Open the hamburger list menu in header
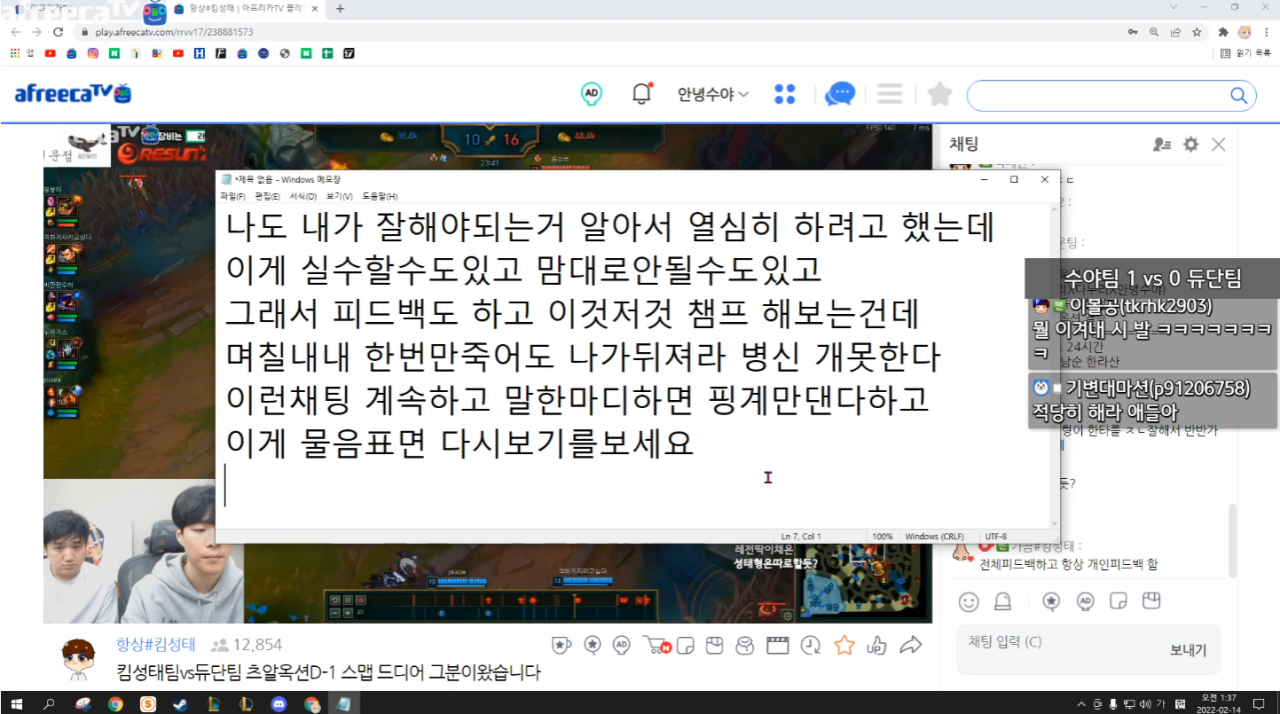This screenshot has height=714, width=1280. [890, 94]
